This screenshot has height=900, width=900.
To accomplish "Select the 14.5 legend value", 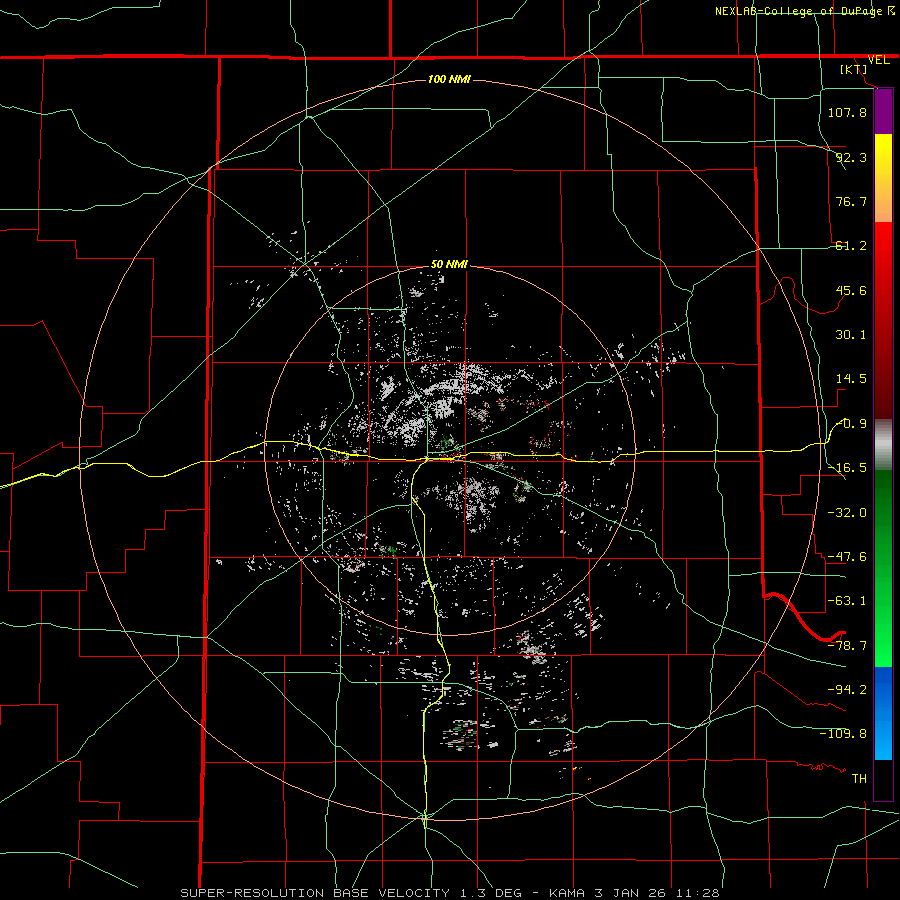I will click(851, 379).
